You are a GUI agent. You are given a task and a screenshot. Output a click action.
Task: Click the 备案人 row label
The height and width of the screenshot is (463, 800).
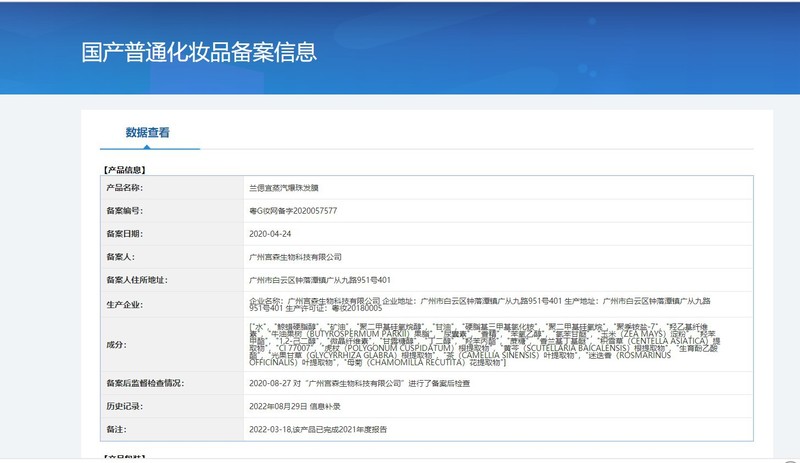point(120,257)
